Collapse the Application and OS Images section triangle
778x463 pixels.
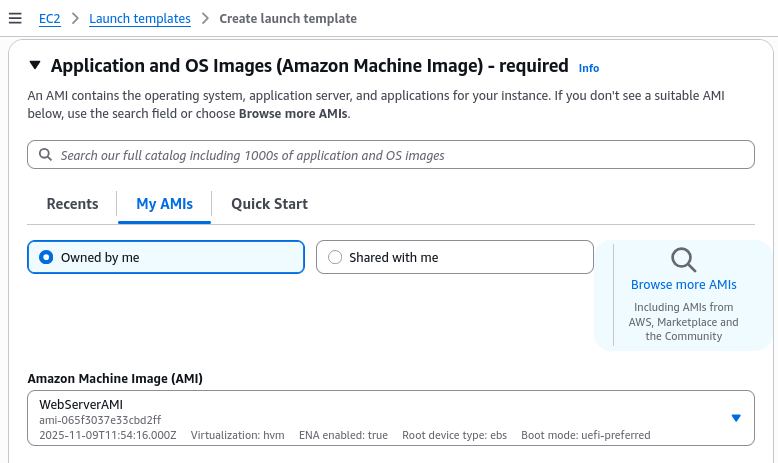pyautogui.click(x=35, y=66)
